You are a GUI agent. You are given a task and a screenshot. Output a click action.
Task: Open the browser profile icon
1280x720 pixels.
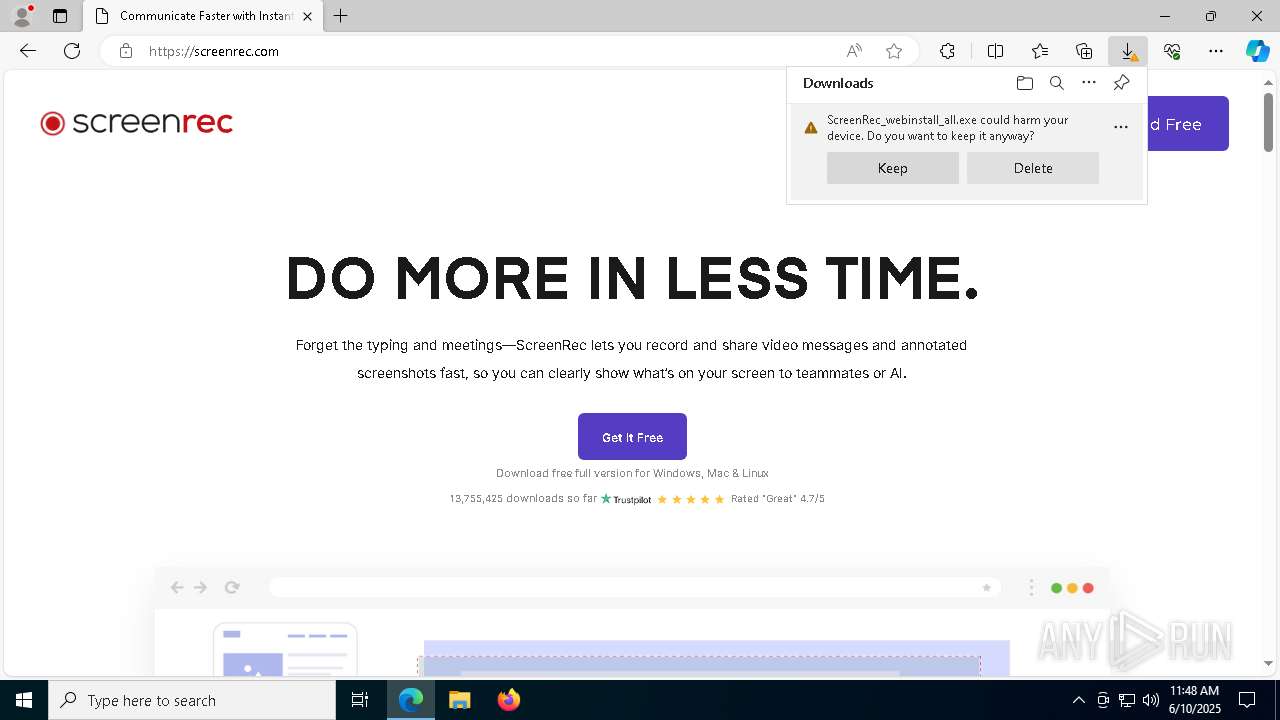[x=21, y=16]
